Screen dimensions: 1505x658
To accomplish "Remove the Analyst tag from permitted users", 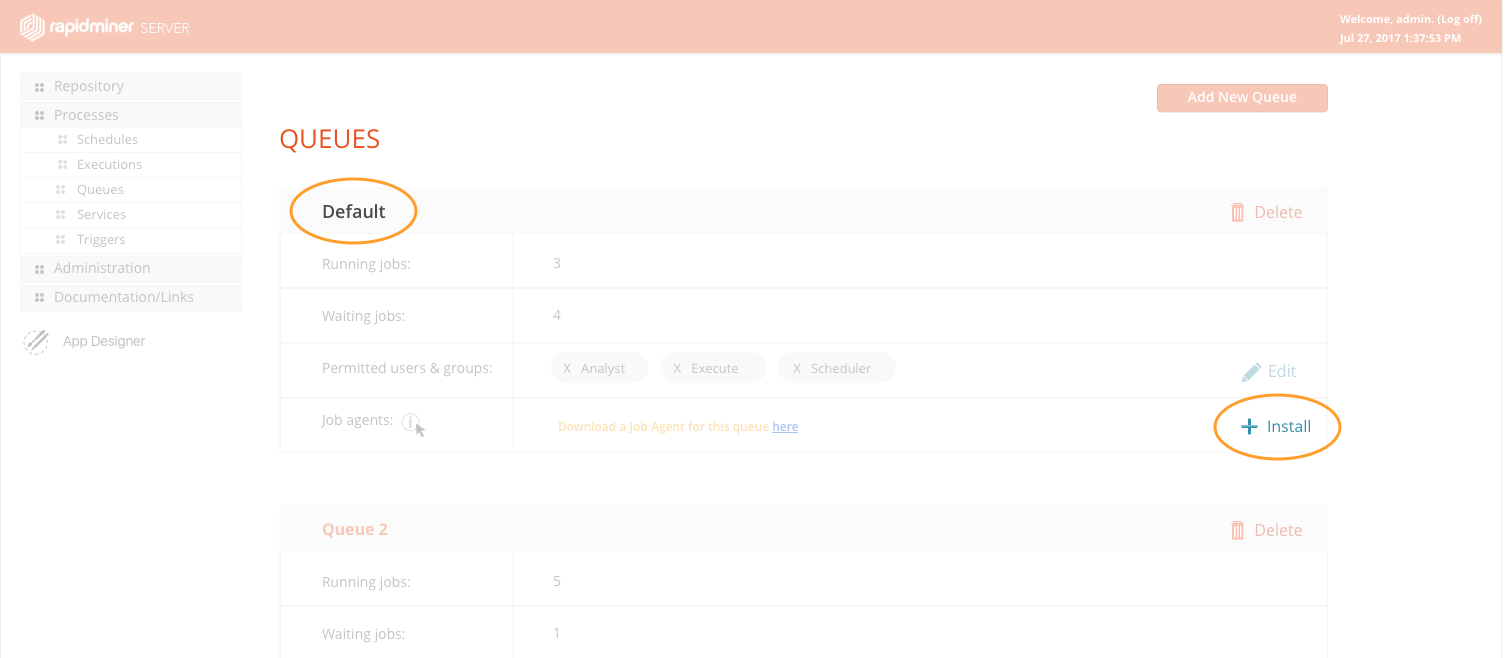I will 568,368.
